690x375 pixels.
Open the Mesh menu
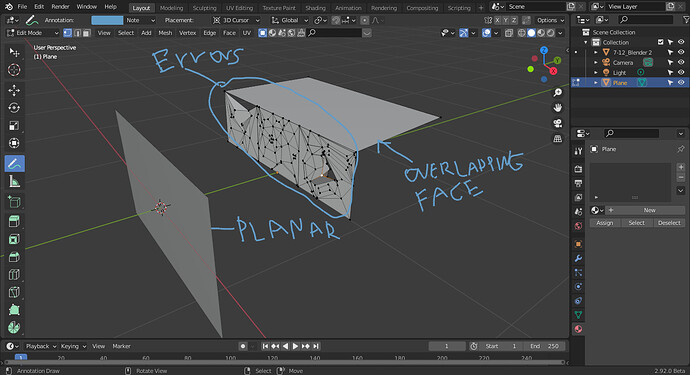click(x=165, y=33)
